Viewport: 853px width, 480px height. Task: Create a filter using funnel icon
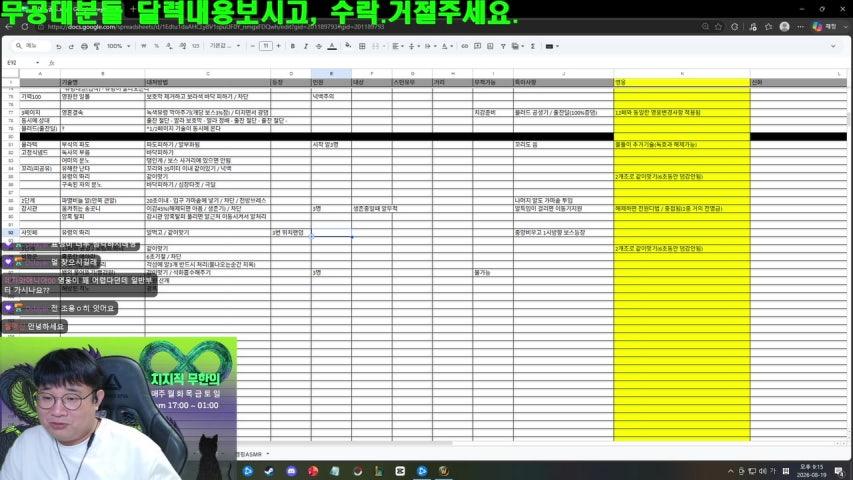pos(503,46)
